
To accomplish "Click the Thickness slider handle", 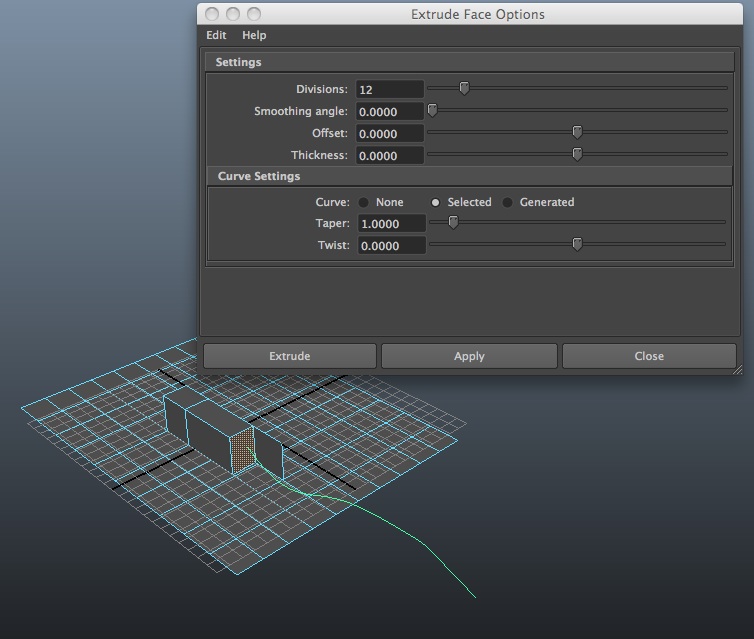I will (577, 154).
